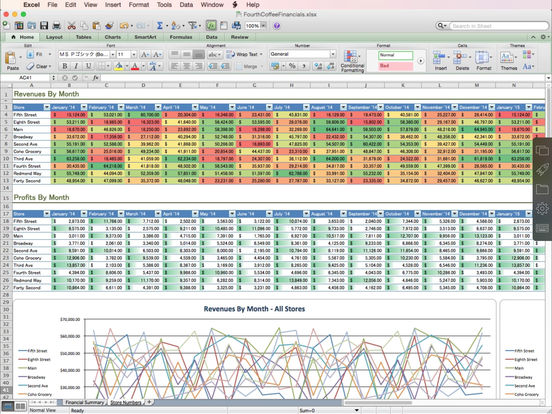Click the Center Text icon
The height and width of the screenshot is (414, 552).
pos(187,66)
